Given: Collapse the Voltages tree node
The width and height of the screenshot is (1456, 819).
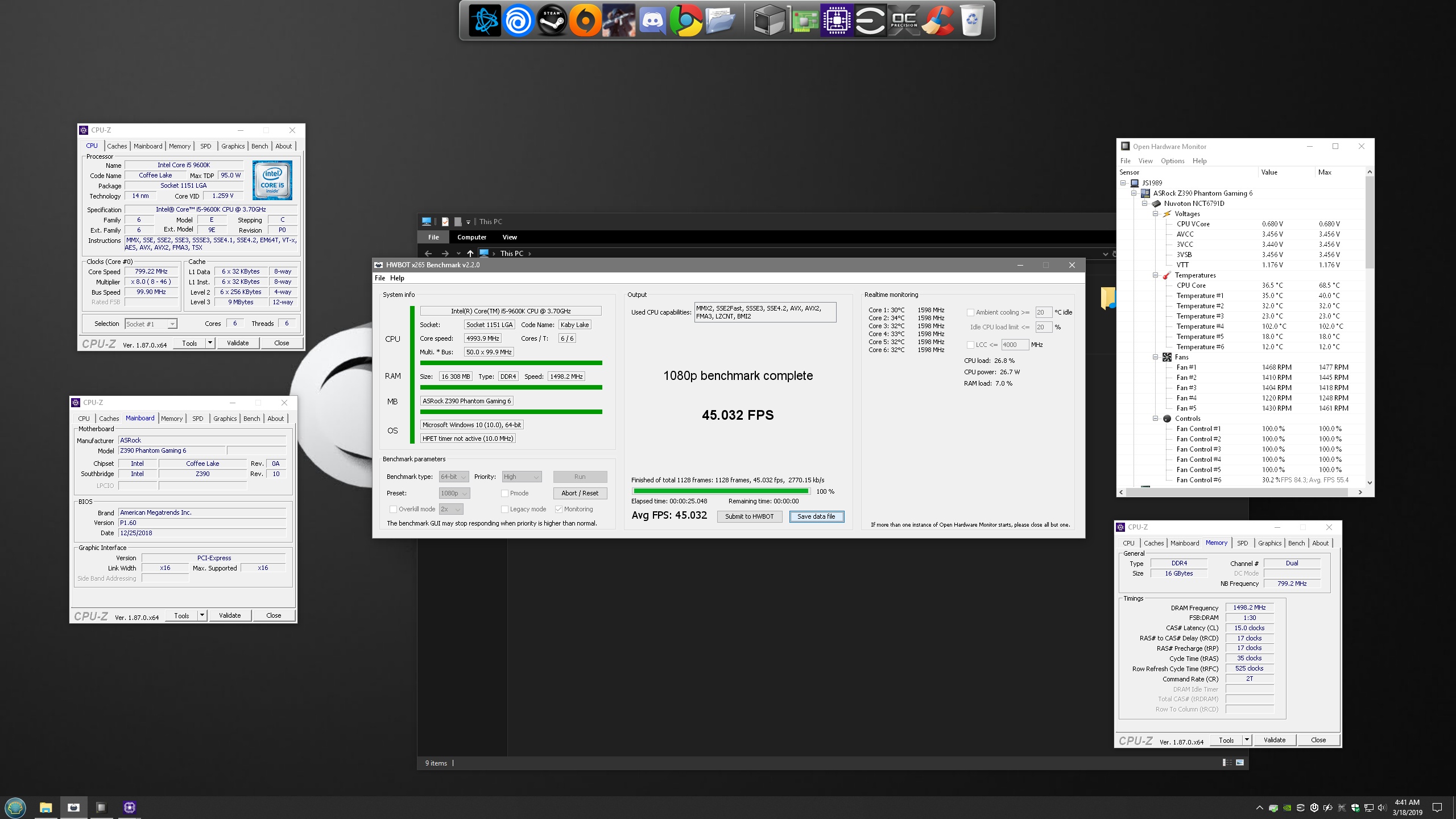Looking at the screenshot, I should click(1155, 214).
